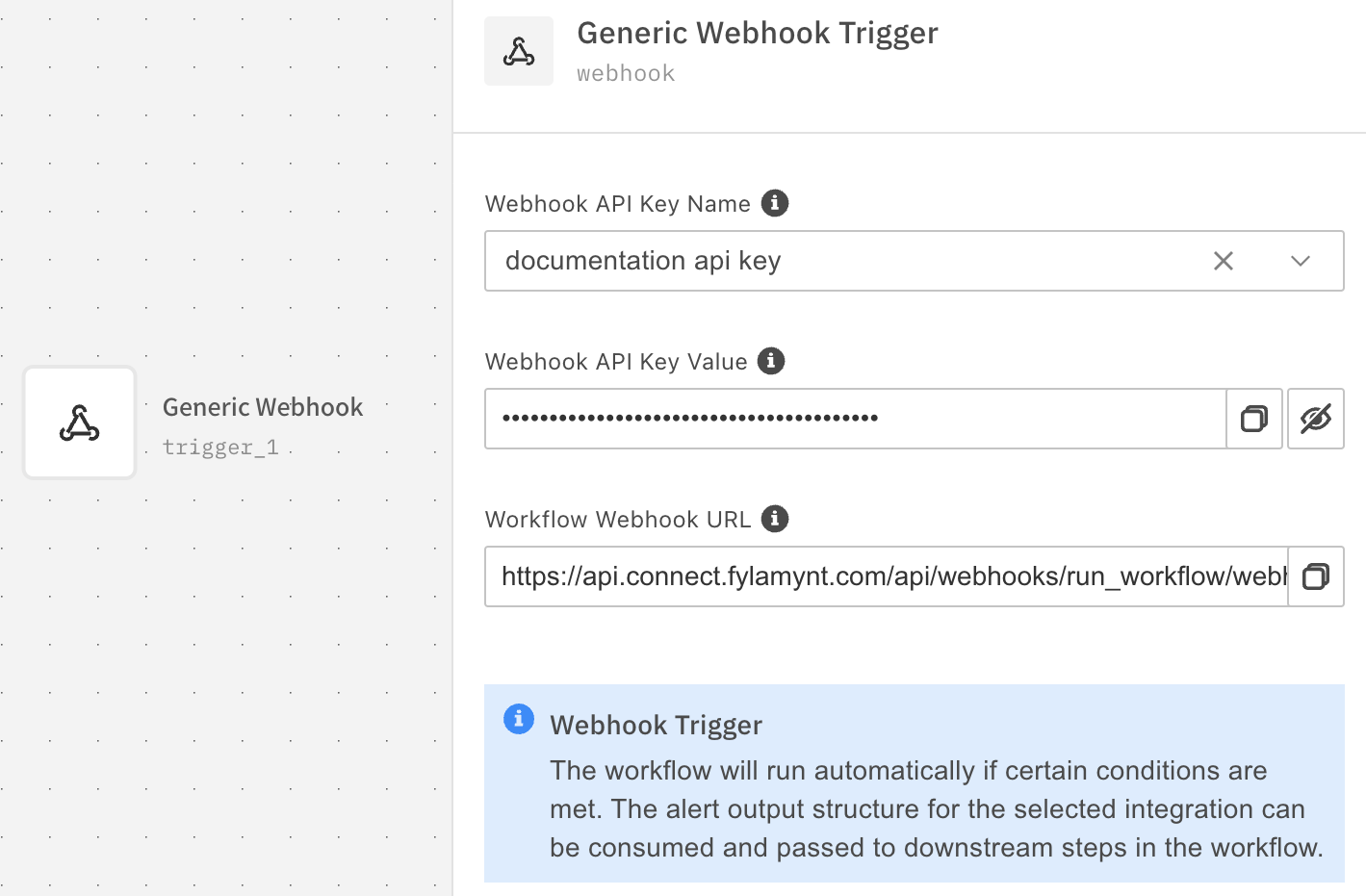Clear the selected documentation api key
This screenshot has width=1366, height=896.
tap(1224, 261)
